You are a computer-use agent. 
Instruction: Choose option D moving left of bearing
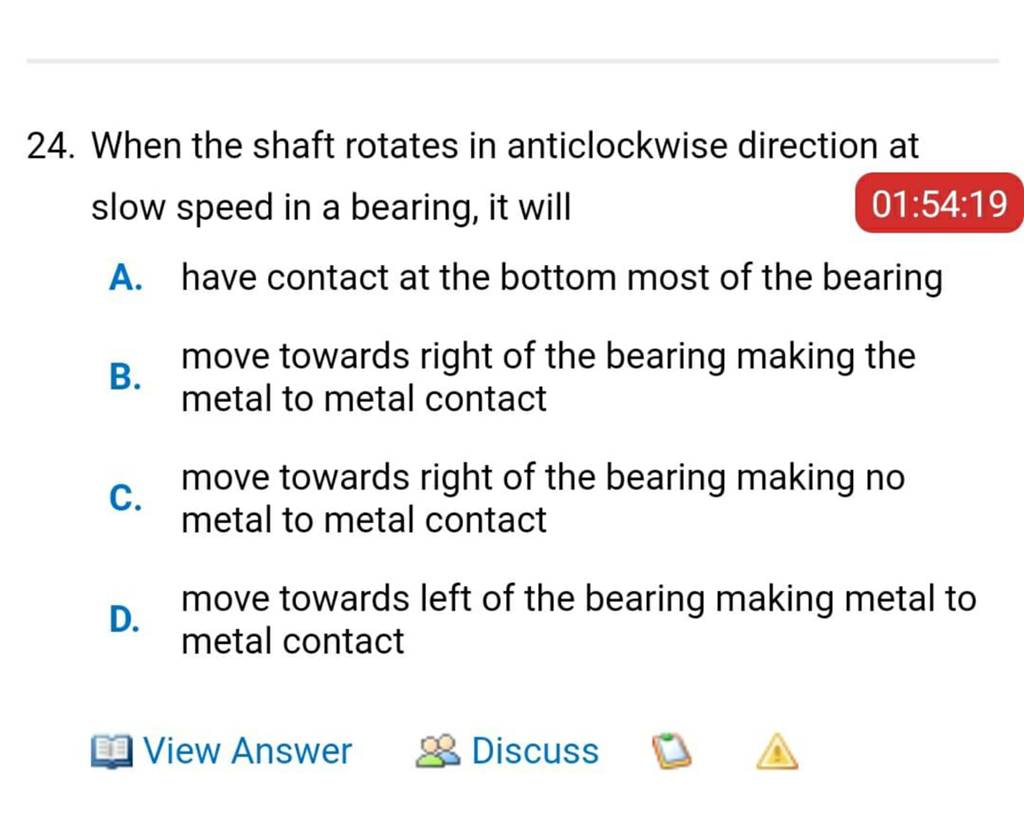[x=576, y=619]
